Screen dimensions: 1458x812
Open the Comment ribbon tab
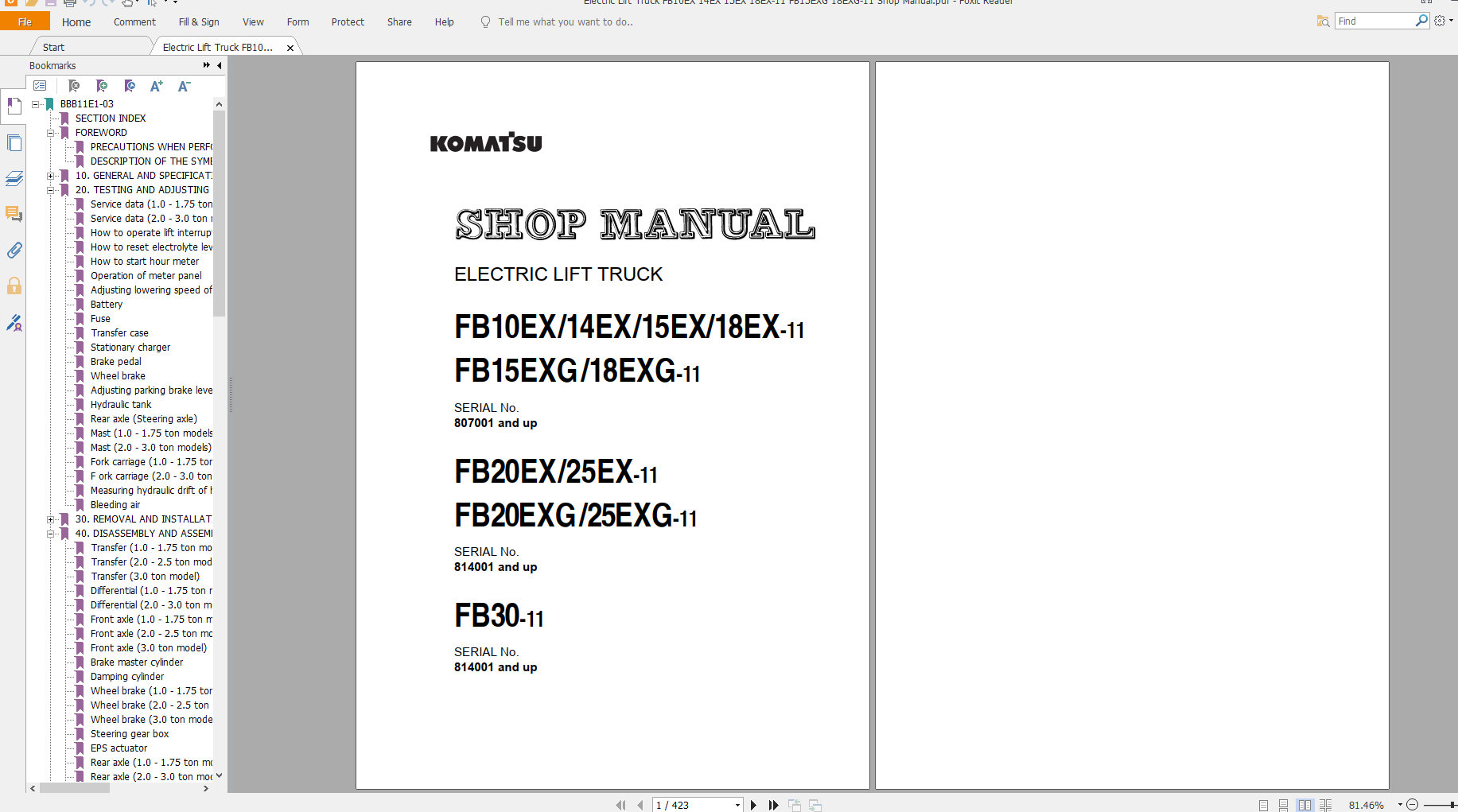point(134,21)
